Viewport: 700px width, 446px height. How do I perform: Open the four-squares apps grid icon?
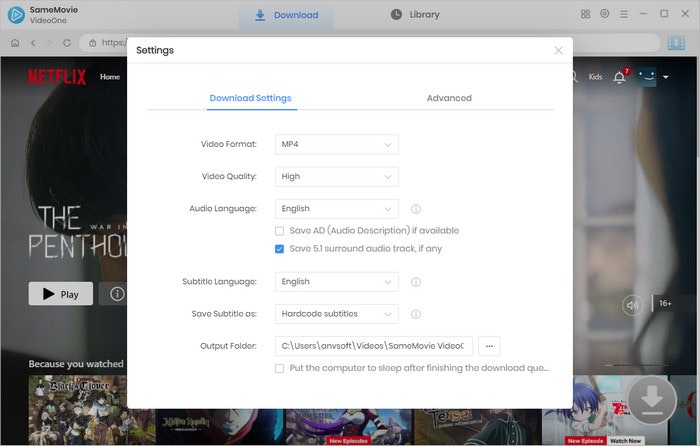[585, 14]
